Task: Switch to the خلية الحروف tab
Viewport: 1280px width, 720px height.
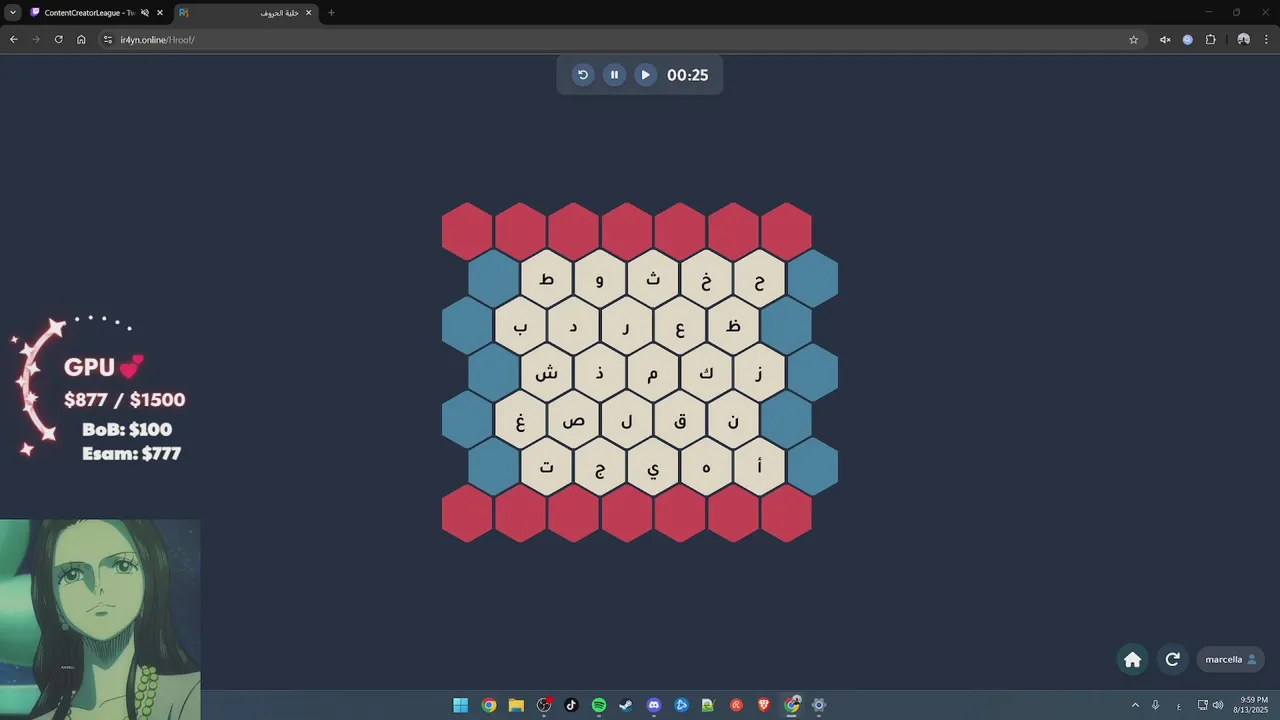Action: point(245,13)
